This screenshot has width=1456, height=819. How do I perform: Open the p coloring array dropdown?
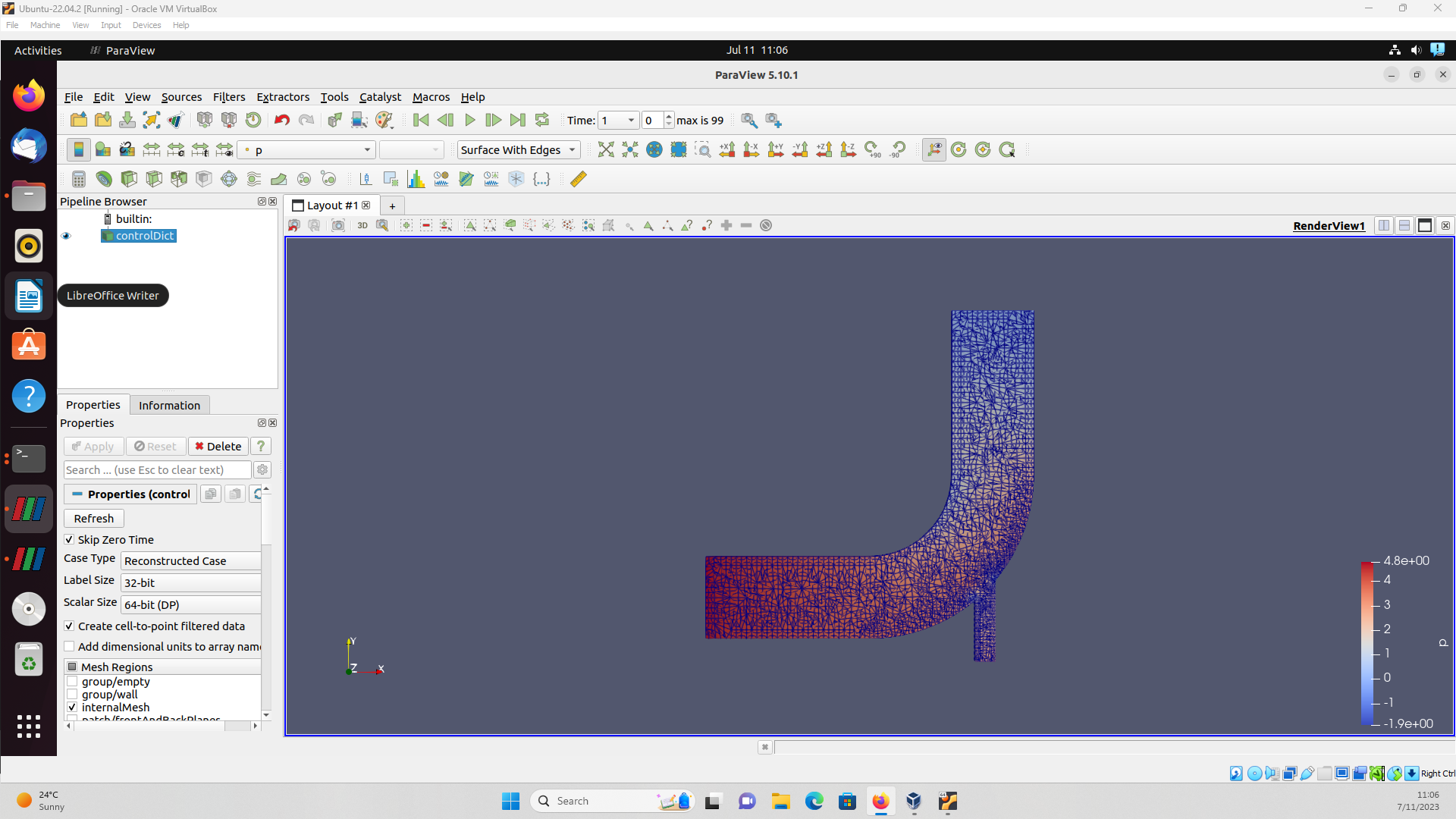(x=307, y=150)
